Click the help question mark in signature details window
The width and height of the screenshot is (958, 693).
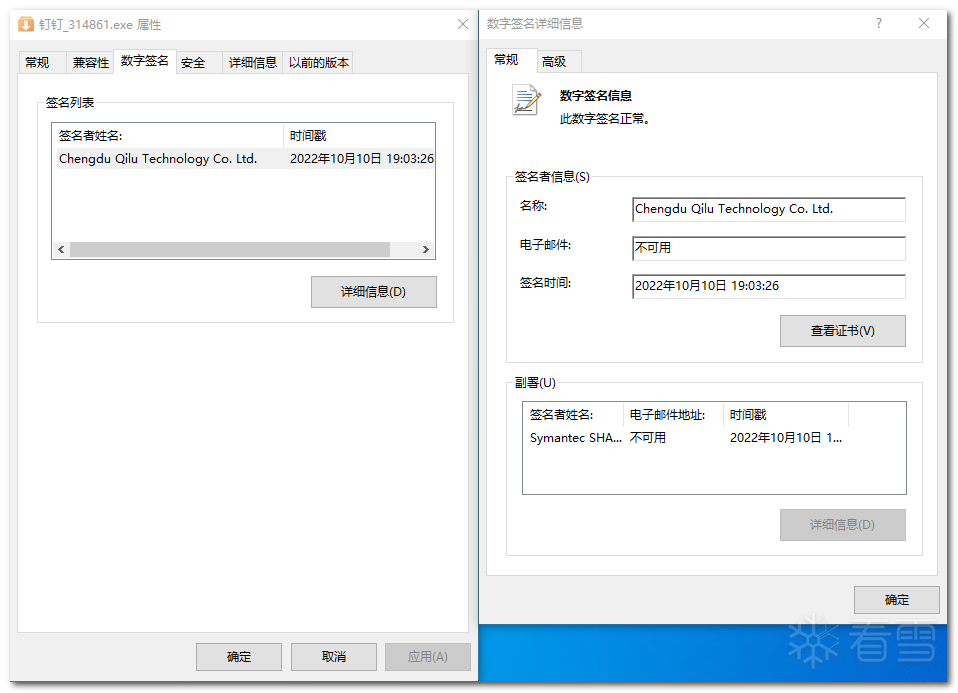(879, 23)
